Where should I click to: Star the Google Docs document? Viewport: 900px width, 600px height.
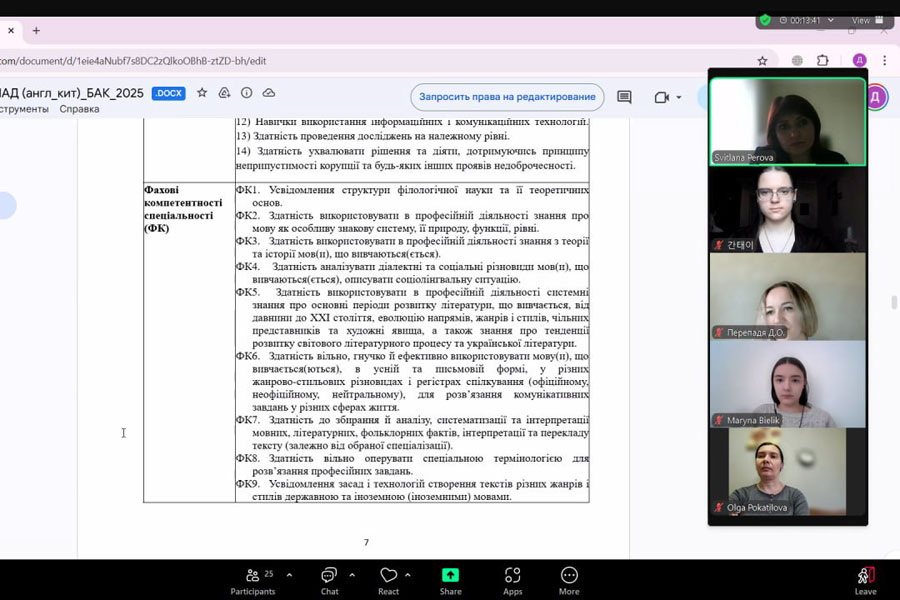click(x=202, y=93)
